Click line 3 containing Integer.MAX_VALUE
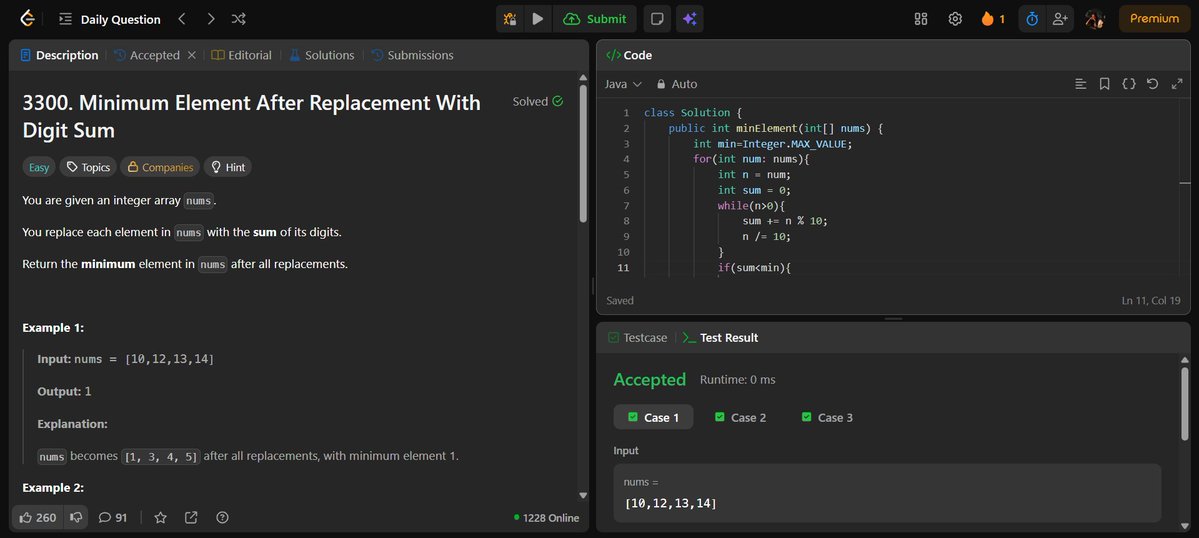 pyautogui.click(x=772, y=144)
